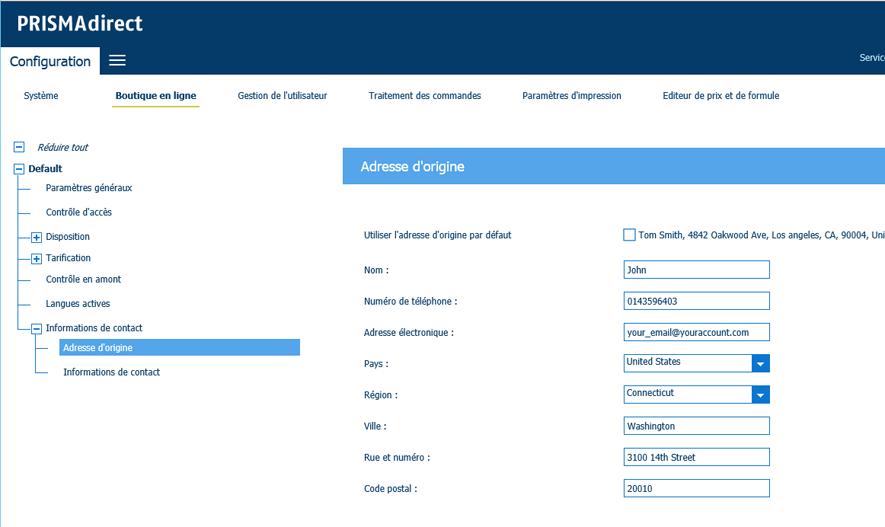Select the Tarification tree item
Image resolution: width=885 pixels, height=527 pixels.
coord(68,258)
